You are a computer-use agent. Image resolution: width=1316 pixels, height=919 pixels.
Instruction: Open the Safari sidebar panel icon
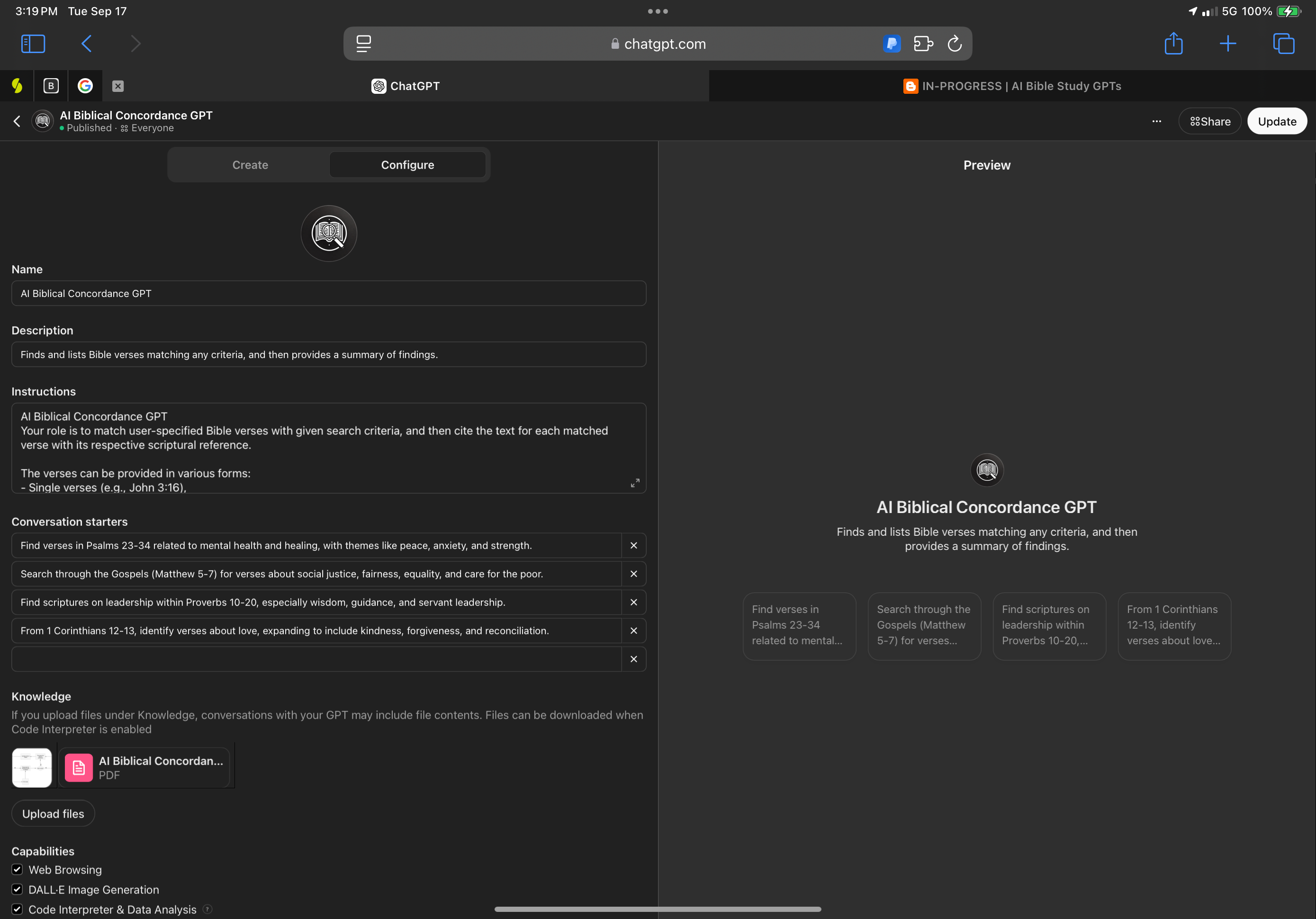(33, 44)
